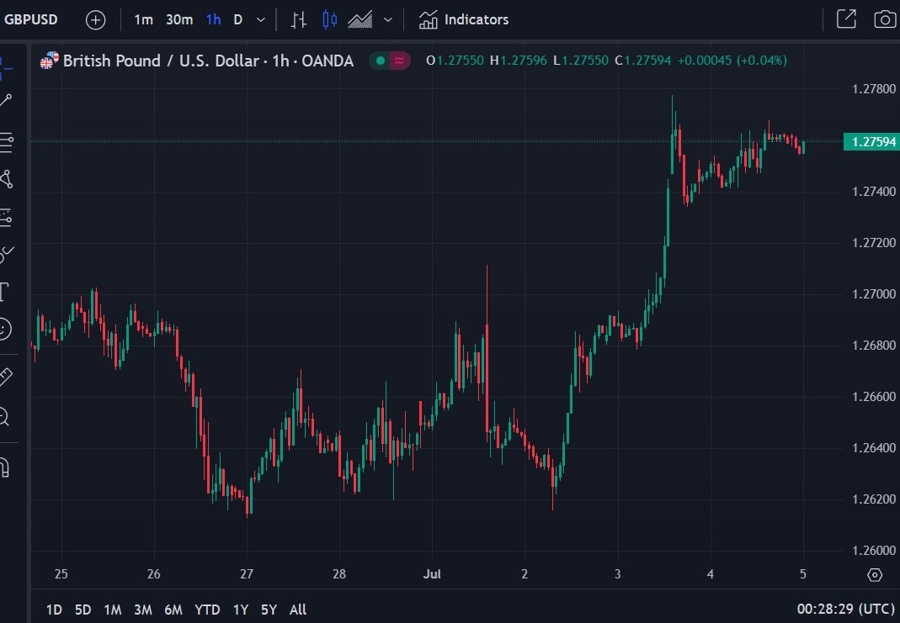Screen dimensions: 900x623
Task: Select the XABCD Pattern tool
Action: click(x=8, y=179)
